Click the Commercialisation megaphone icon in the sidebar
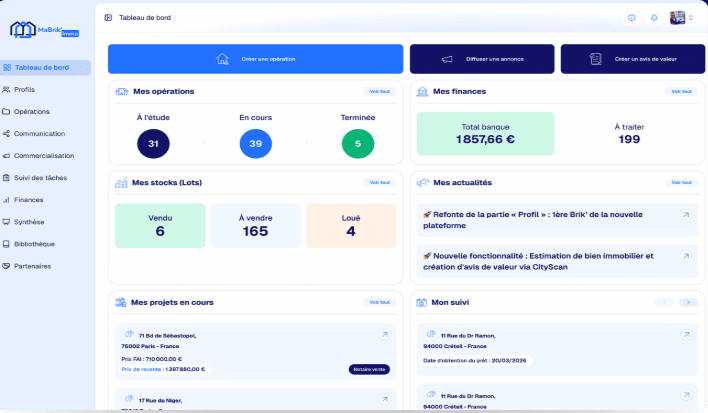 pos(7,155)
